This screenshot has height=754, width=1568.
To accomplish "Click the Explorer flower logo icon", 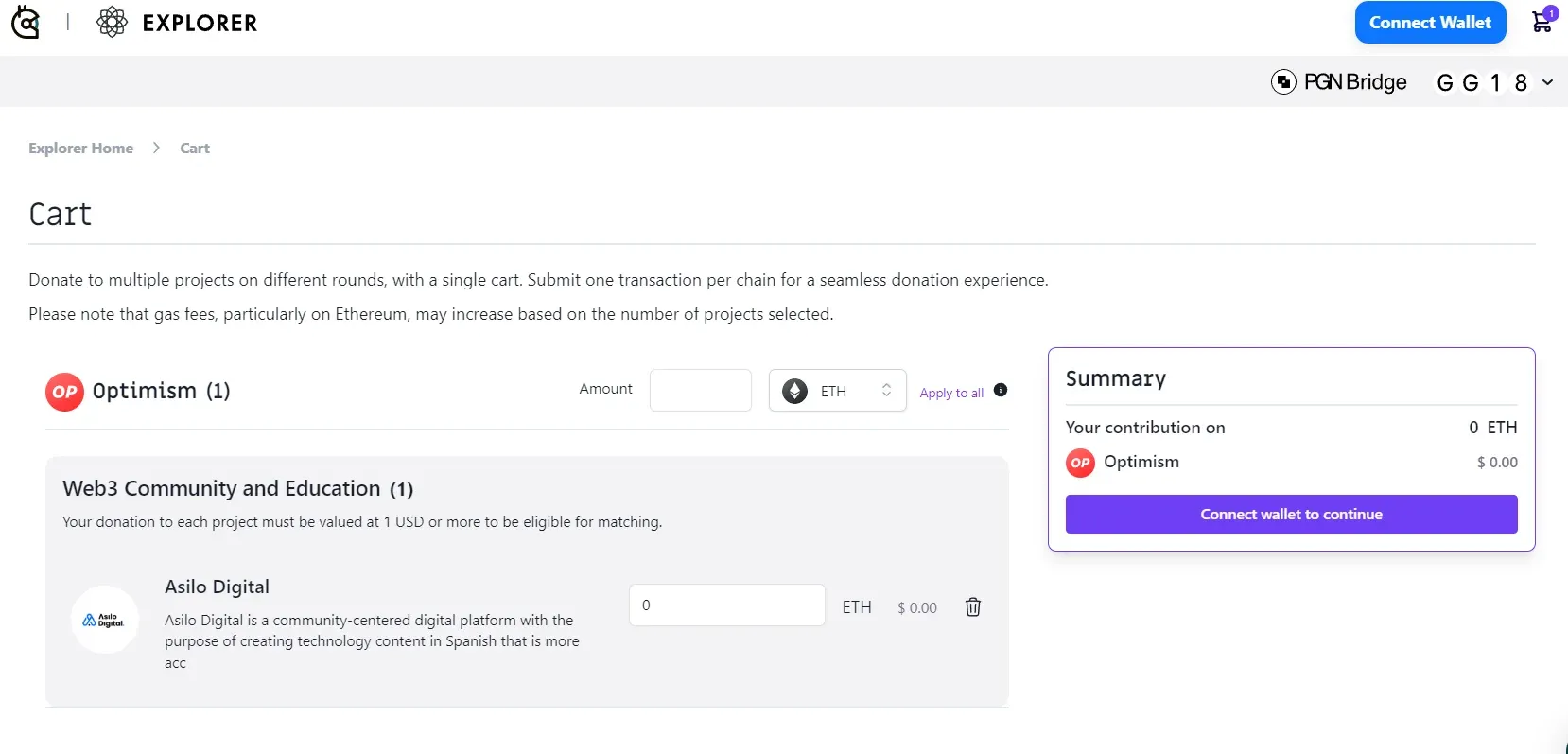I will 112,22.
